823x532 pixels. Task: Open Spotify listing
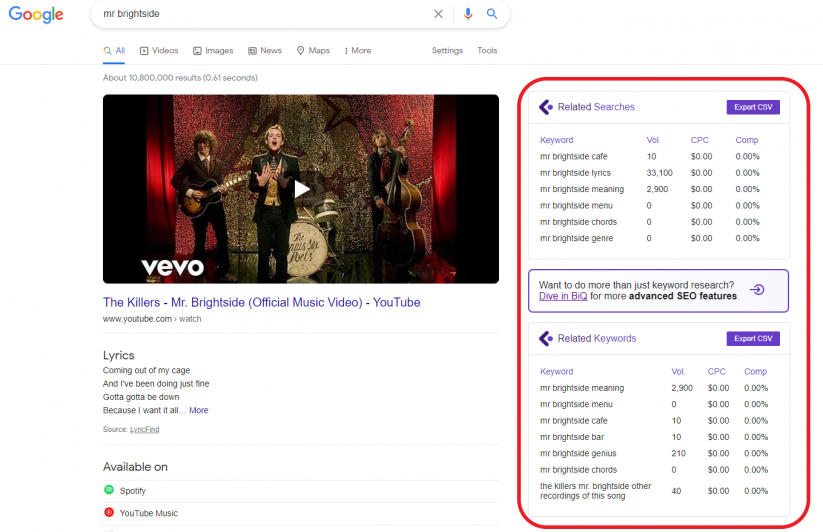click(133, 491)
